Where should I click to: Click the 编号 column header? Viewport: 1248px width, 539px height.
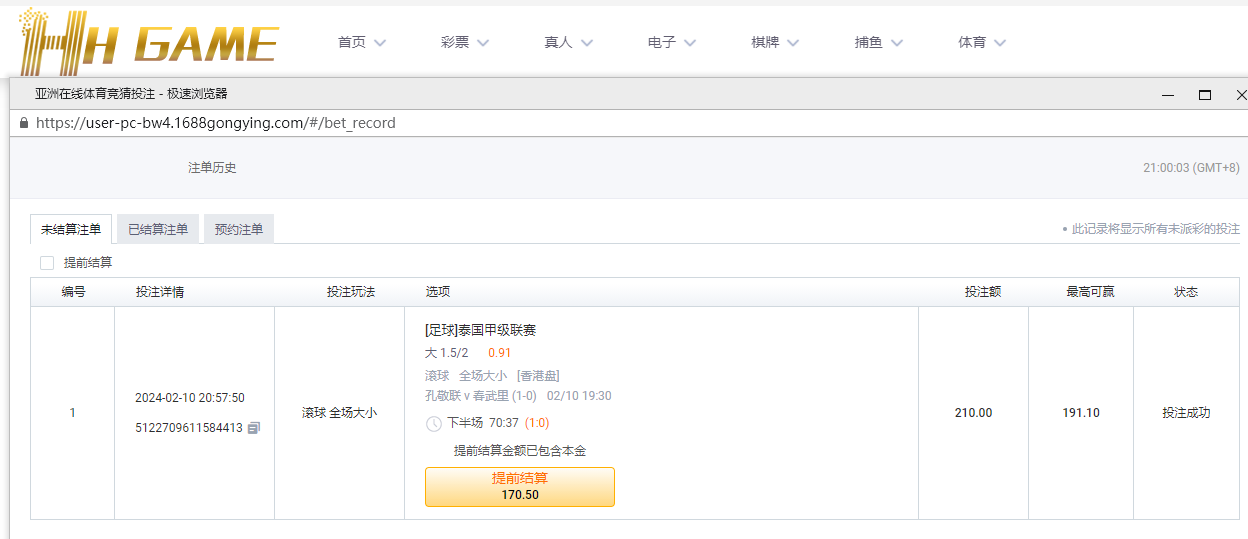click(73, 292)
